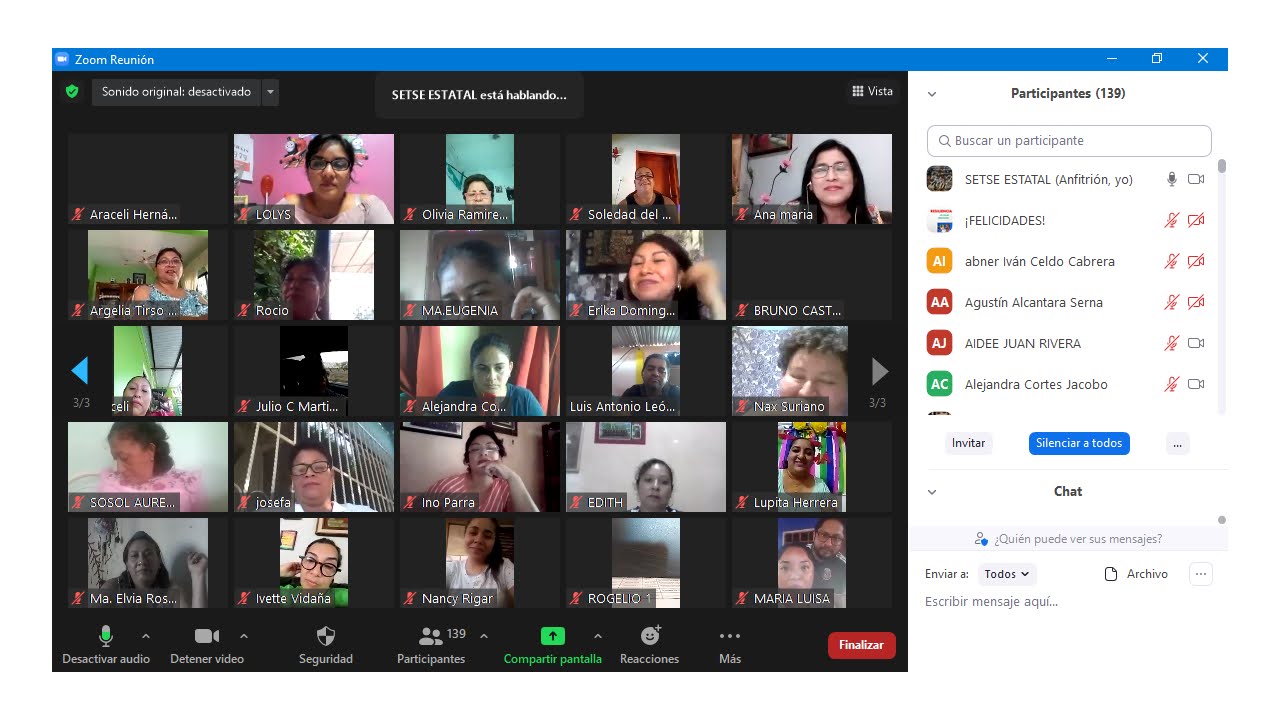Click the Agustín Alcantara Serna participant name
Image resolution: width=1280 pixels, height=720 pixels.
tap(1034, 303)
